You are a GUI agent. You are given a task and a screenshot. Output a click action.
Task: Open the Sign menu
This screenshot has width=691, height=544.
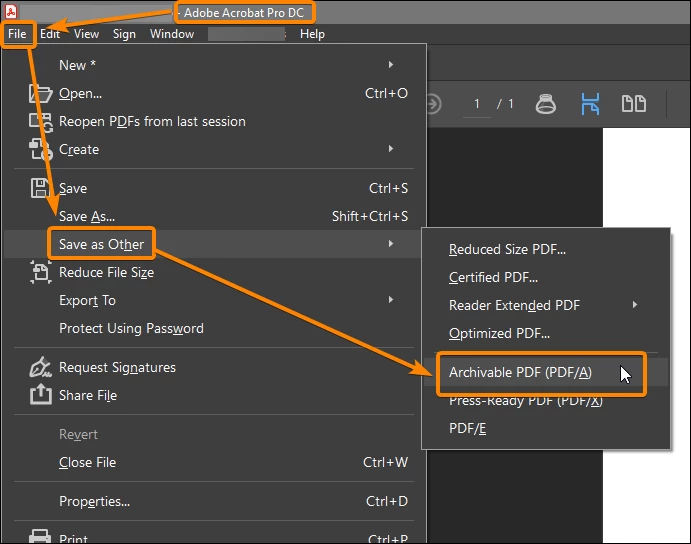(x=124, y=34)
